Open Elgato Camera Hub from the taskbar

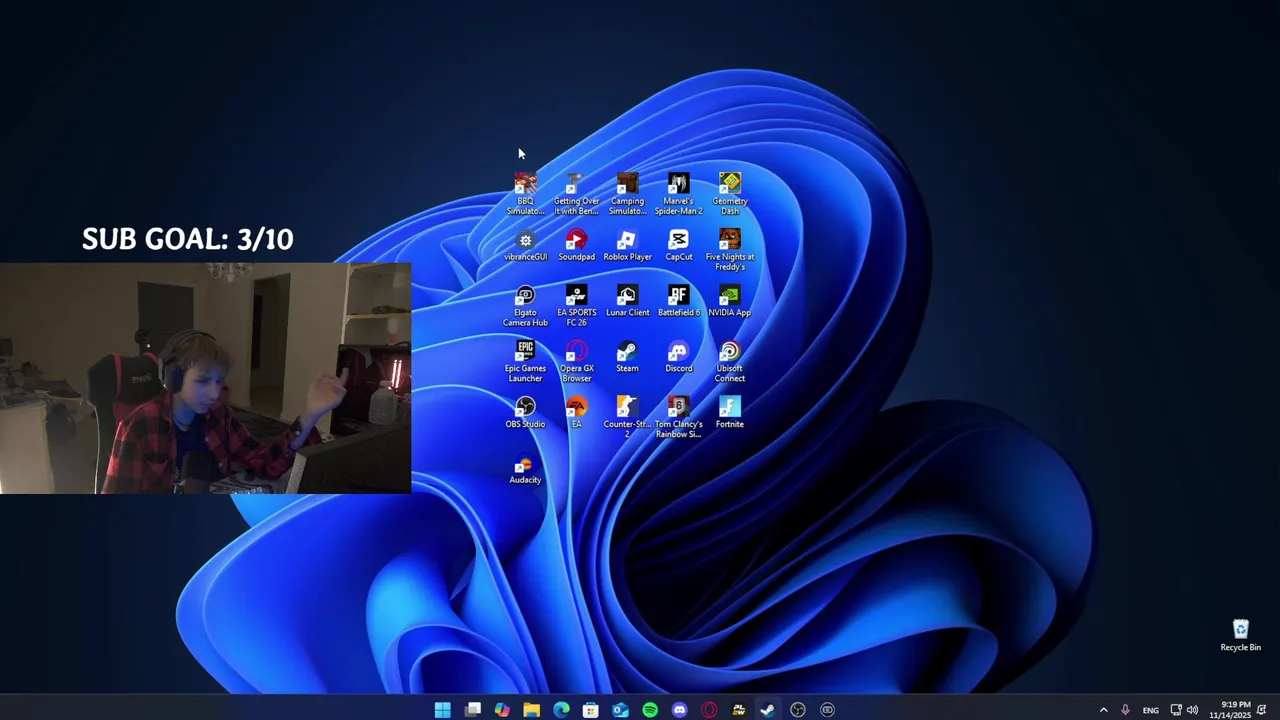pyautogui.click(x=827, y=710)
